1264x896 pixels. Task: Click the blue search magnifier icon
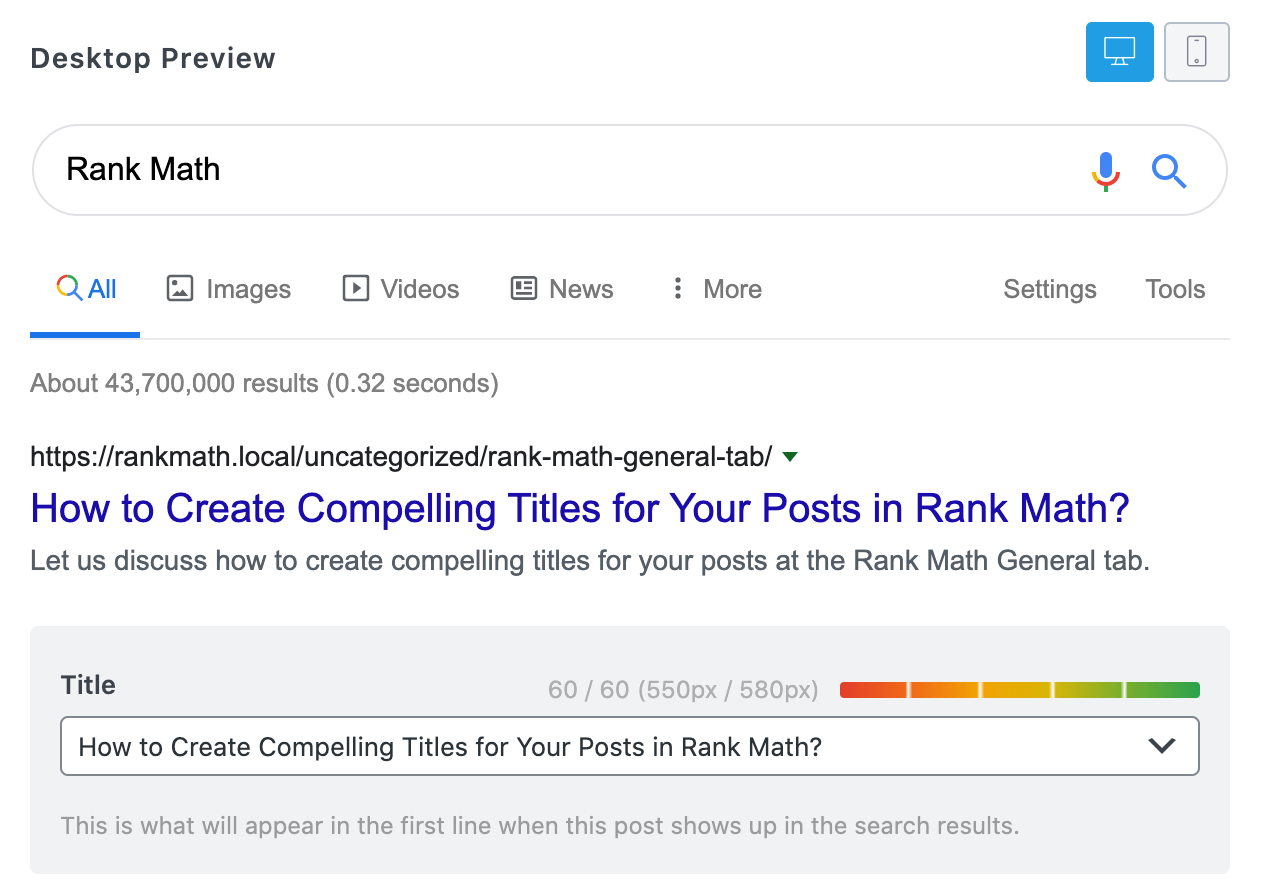(1168, 170)
